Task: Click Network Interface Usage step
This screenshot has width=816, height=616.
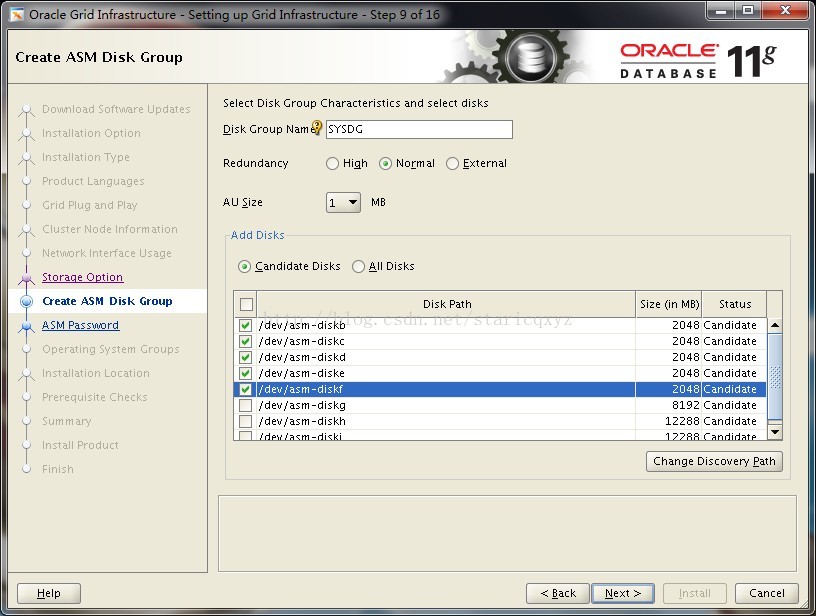Action: tap(107, 253)
